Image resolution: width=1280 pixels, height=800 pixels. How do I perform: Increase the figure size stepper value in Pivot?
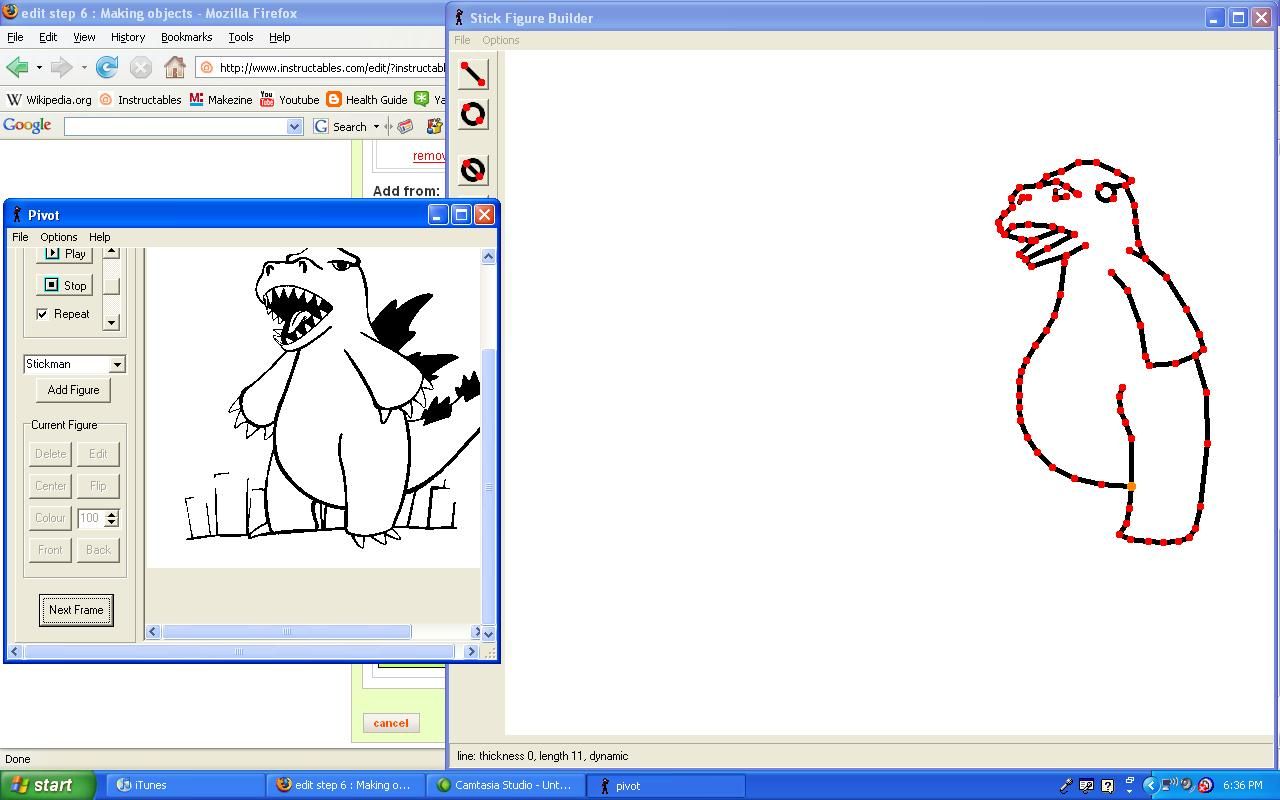[x=110, y=513]
